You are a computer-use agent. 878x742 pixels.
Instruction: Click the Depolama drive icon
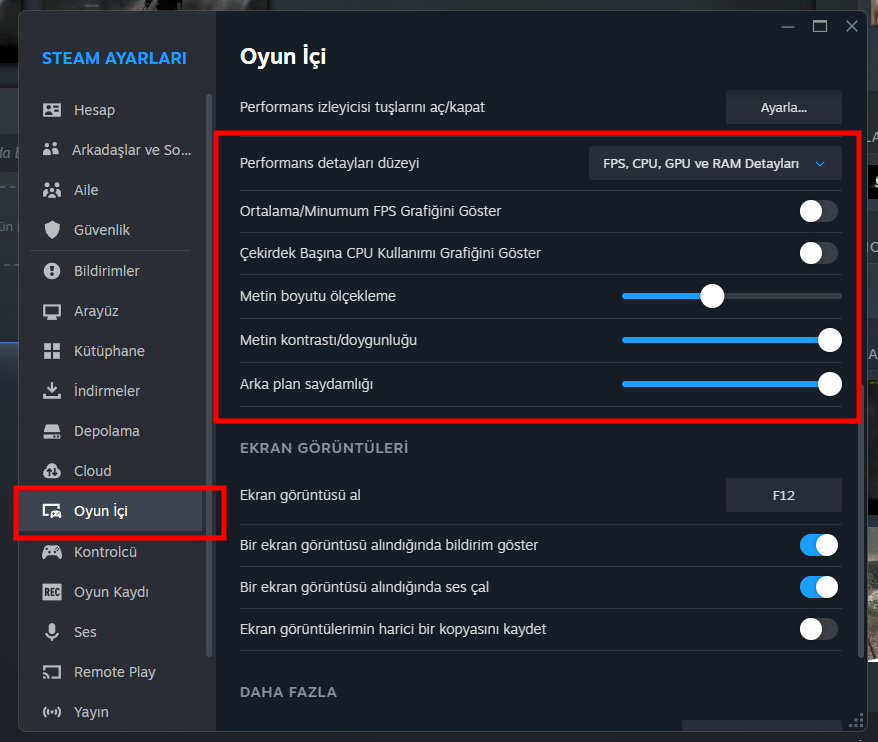pos(52,431)
